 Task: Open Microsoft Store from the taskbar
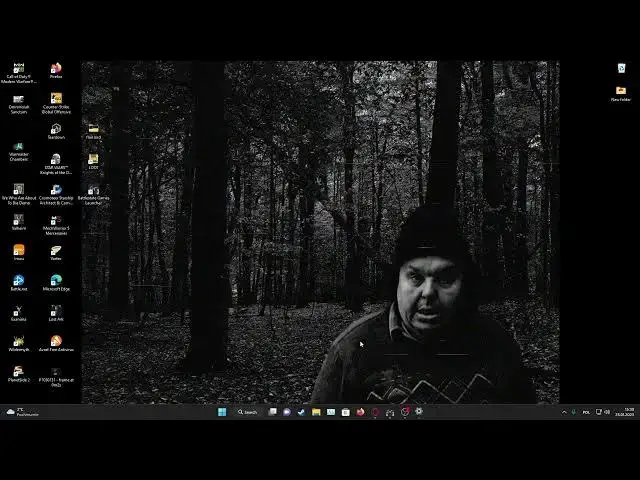tap(345, 412)
